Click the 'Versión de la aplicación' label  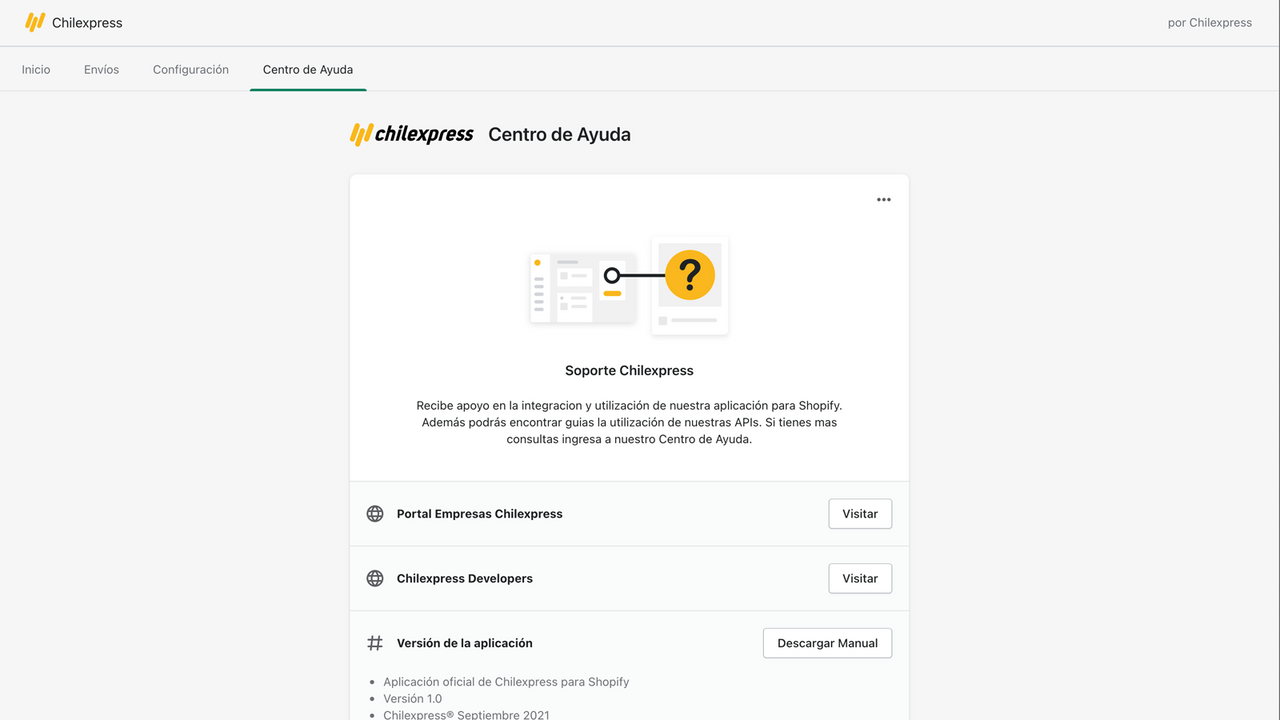pyautogui.click(x=465, y=643)
